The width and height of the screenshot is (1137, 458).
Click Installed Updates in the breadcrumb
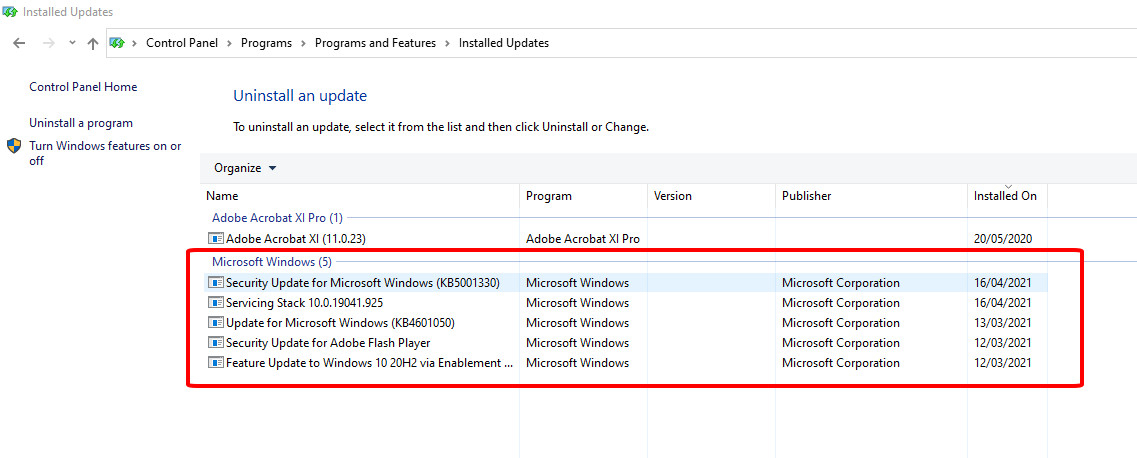[x=504, y=43]
